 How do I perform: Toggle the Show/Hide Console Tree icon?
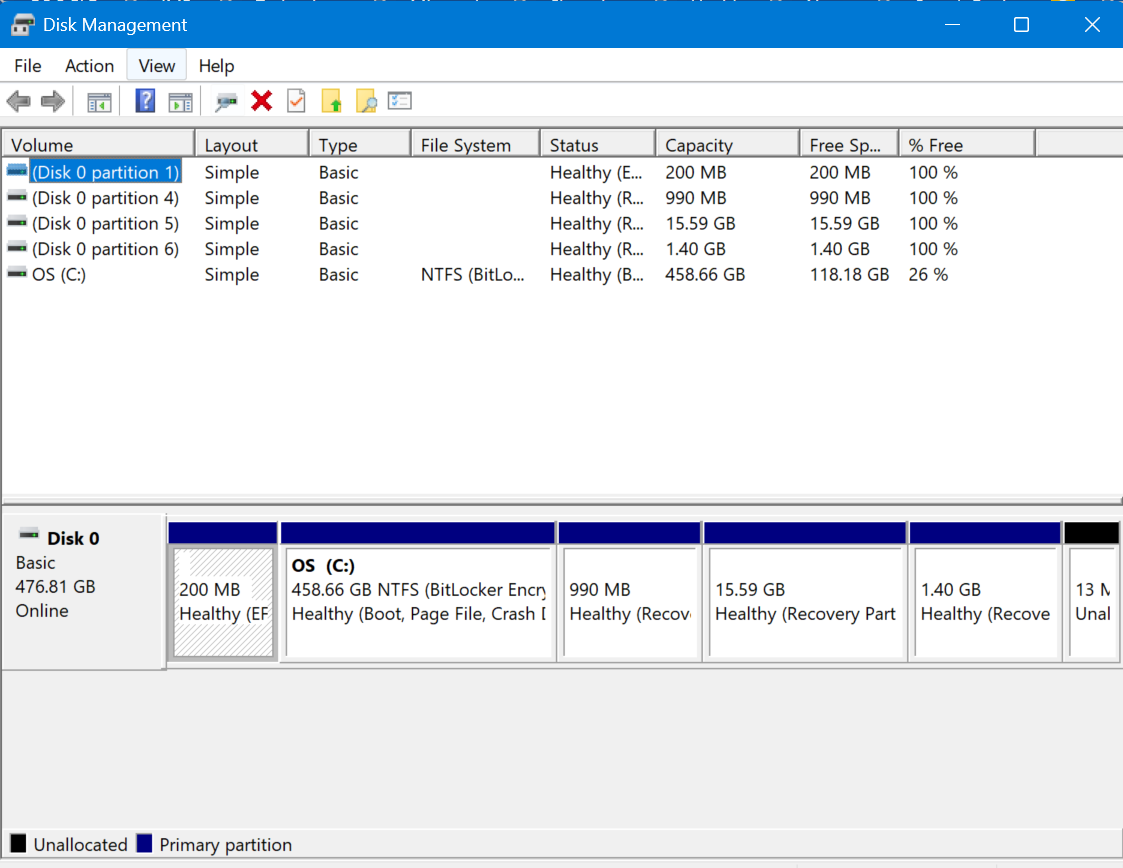click(97, 100)
